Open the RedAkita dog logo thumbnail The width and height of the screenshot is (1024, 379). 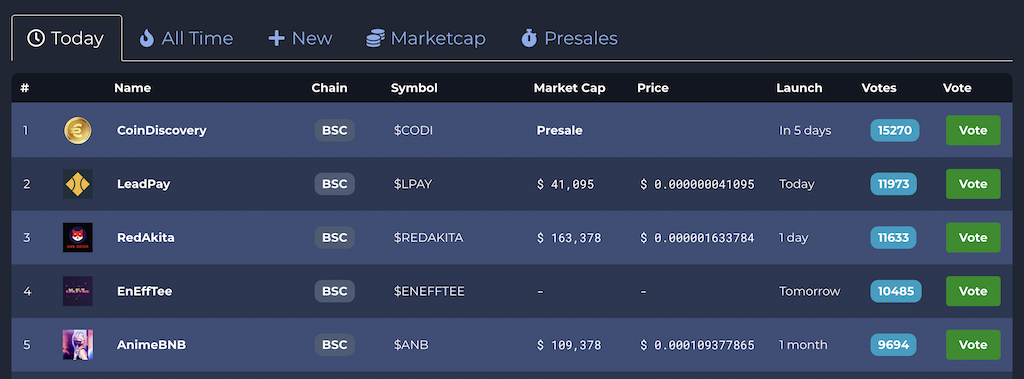[x=78, y=238]
